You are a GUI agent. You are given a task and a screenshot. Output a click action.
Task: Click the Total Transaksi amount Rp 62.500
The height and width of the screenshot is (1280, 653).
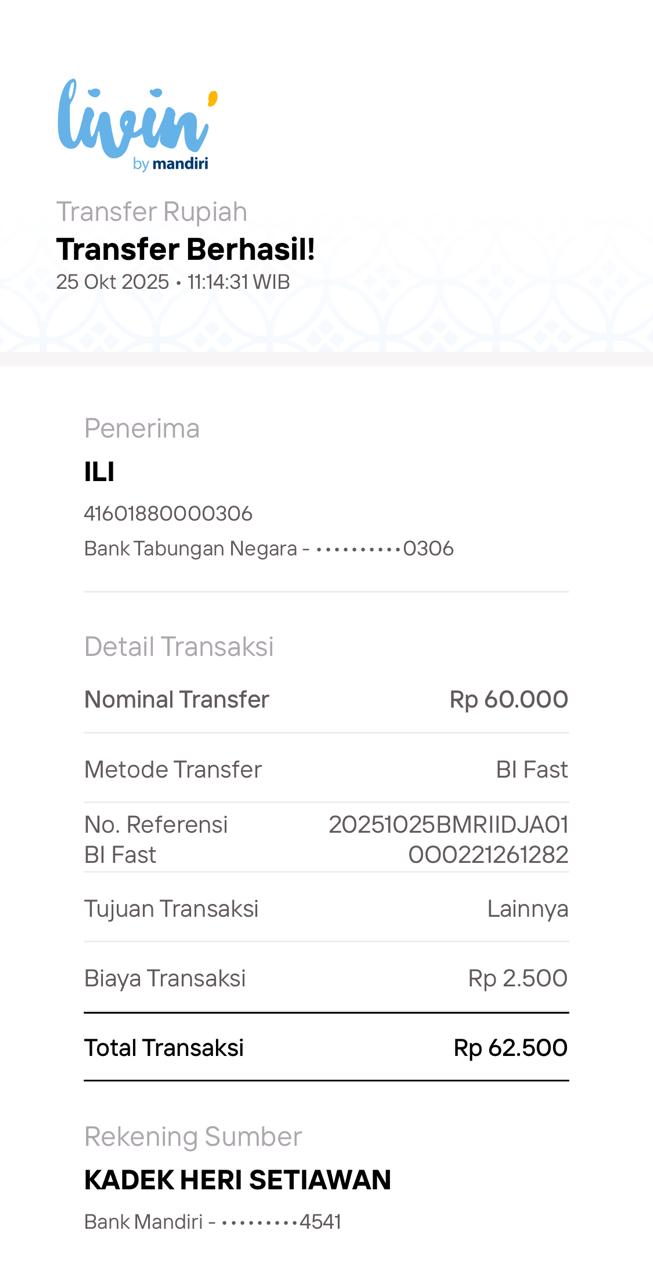511,1048
